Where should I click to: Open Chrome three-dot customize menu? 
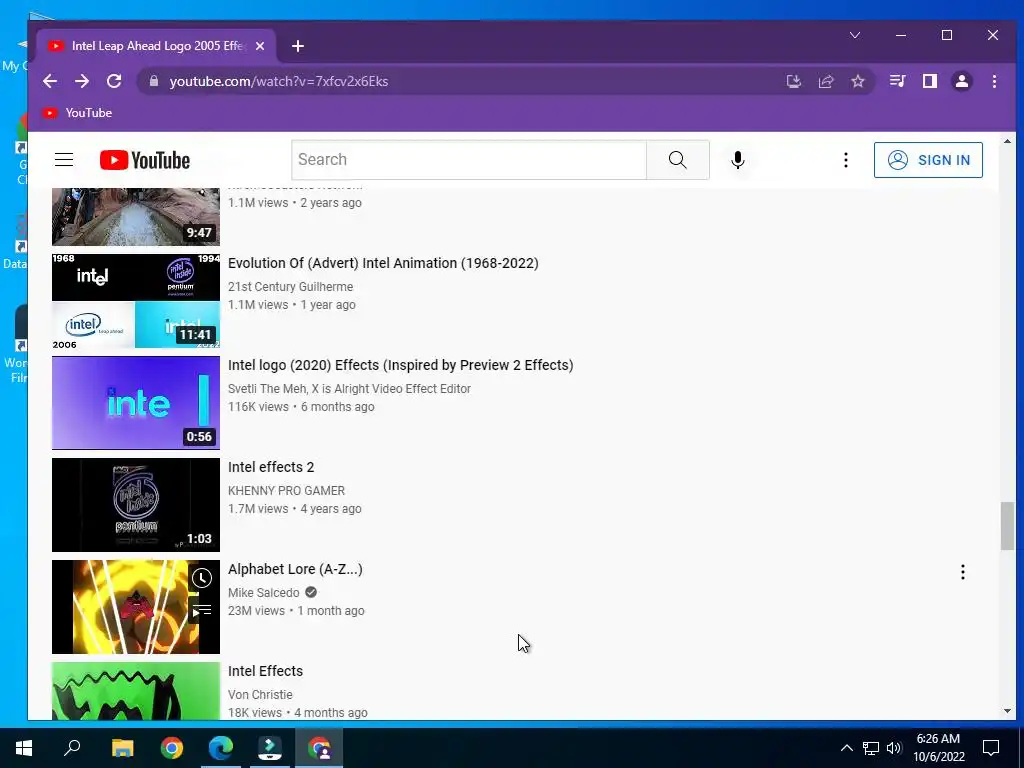pos(994,82)
